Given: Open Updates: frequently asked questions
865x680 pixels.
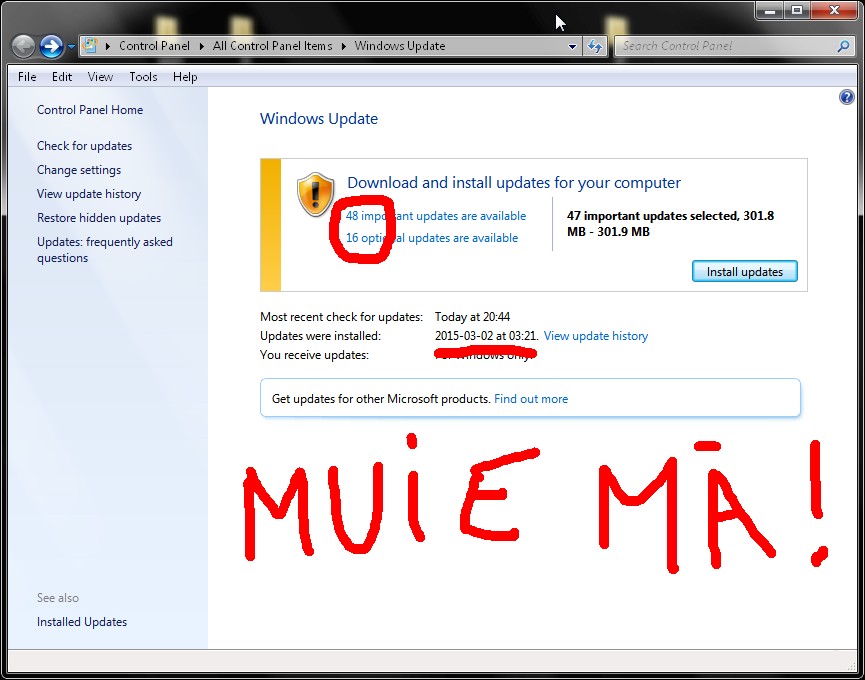Looking at the screenshot, I should pos(104,250).
